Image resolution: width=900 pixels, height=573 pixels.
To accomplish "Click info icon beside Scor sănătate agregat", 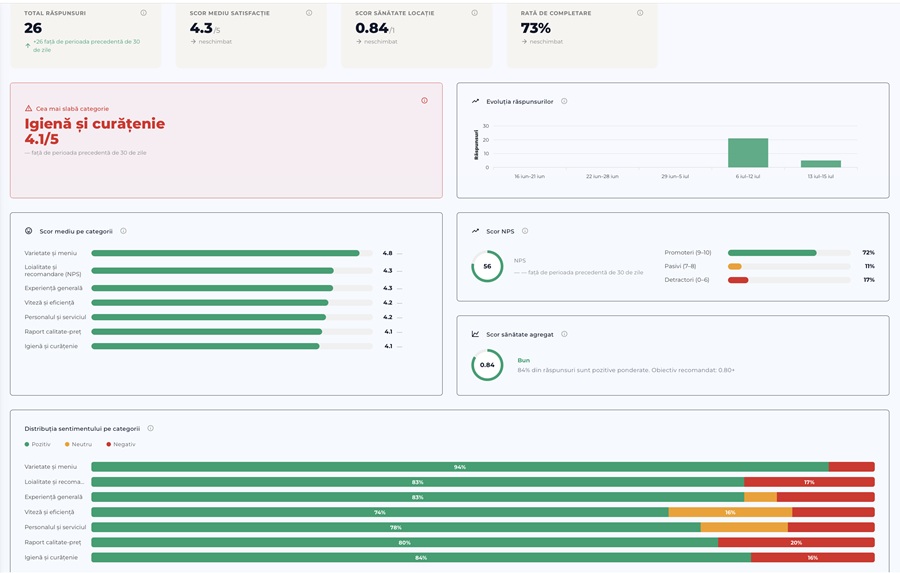I will pos(564,334).
